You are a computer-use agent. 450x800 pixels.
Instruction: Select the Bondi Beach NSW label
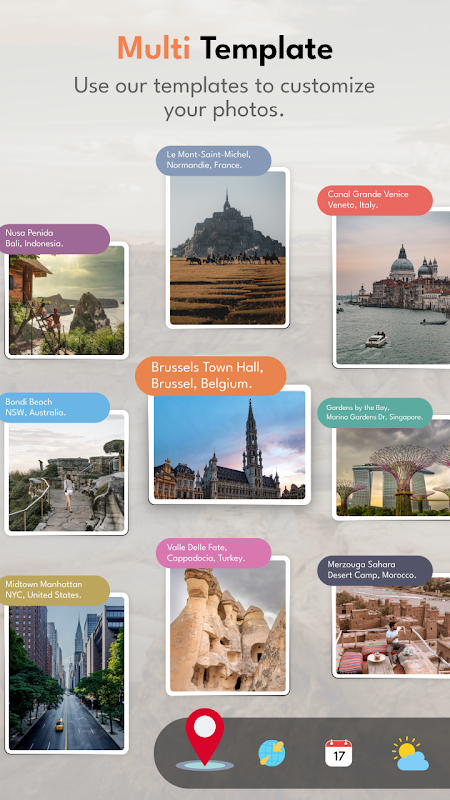tap(54, 407)
